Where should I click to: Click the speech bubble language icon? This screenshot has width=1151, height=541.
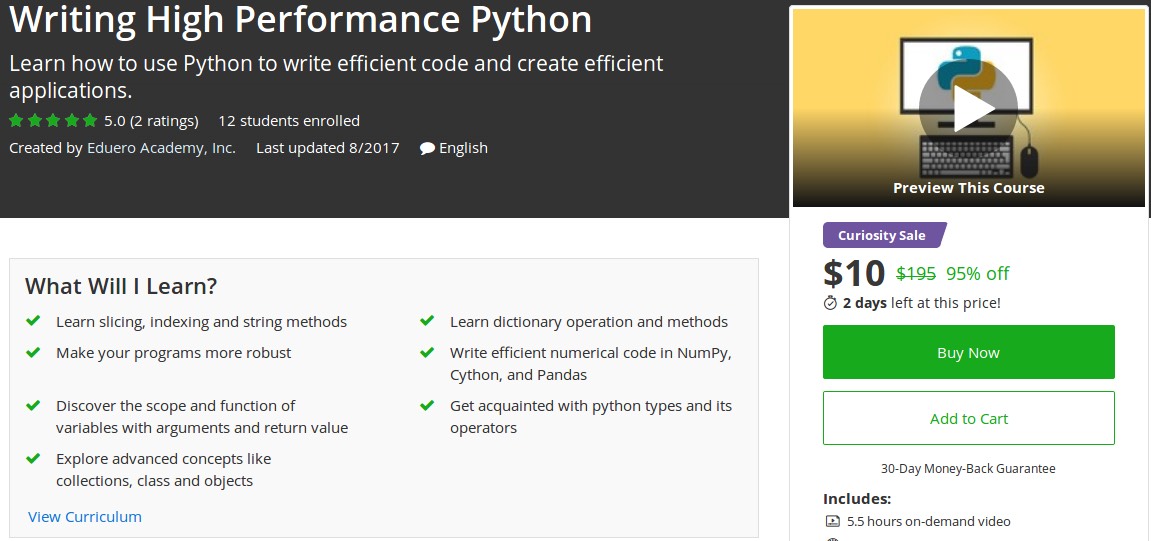coord(427,148)
